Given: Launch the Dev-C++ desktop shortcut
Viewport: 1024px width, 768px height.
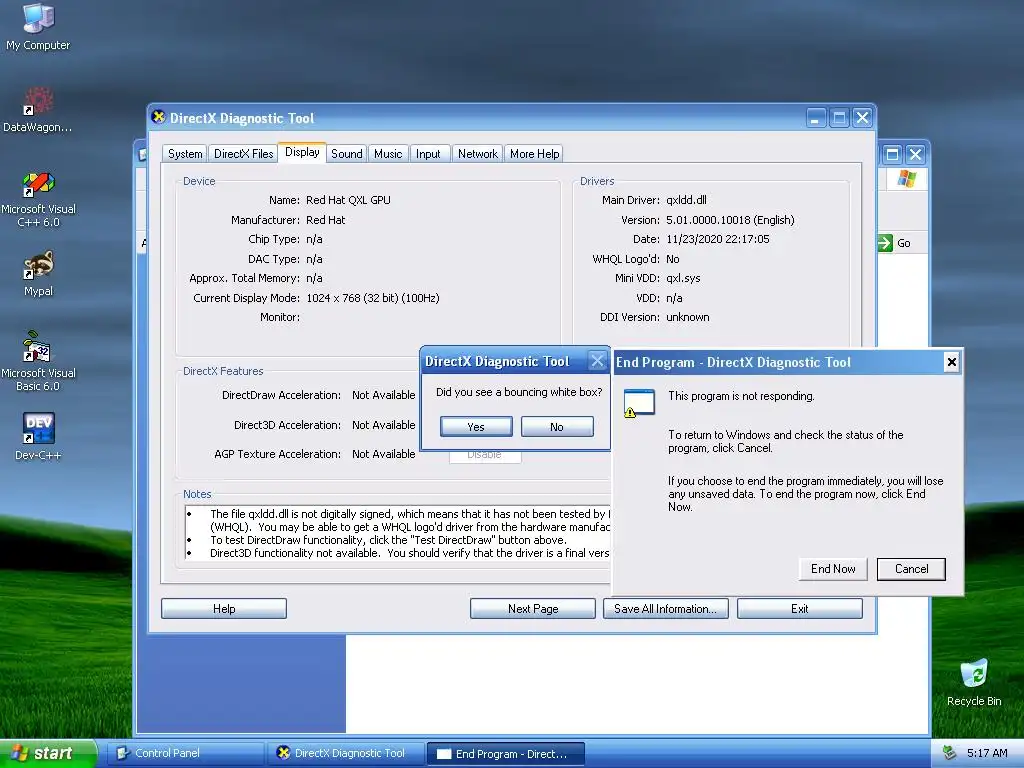Looking at the screenshot, I should point(38,436).
